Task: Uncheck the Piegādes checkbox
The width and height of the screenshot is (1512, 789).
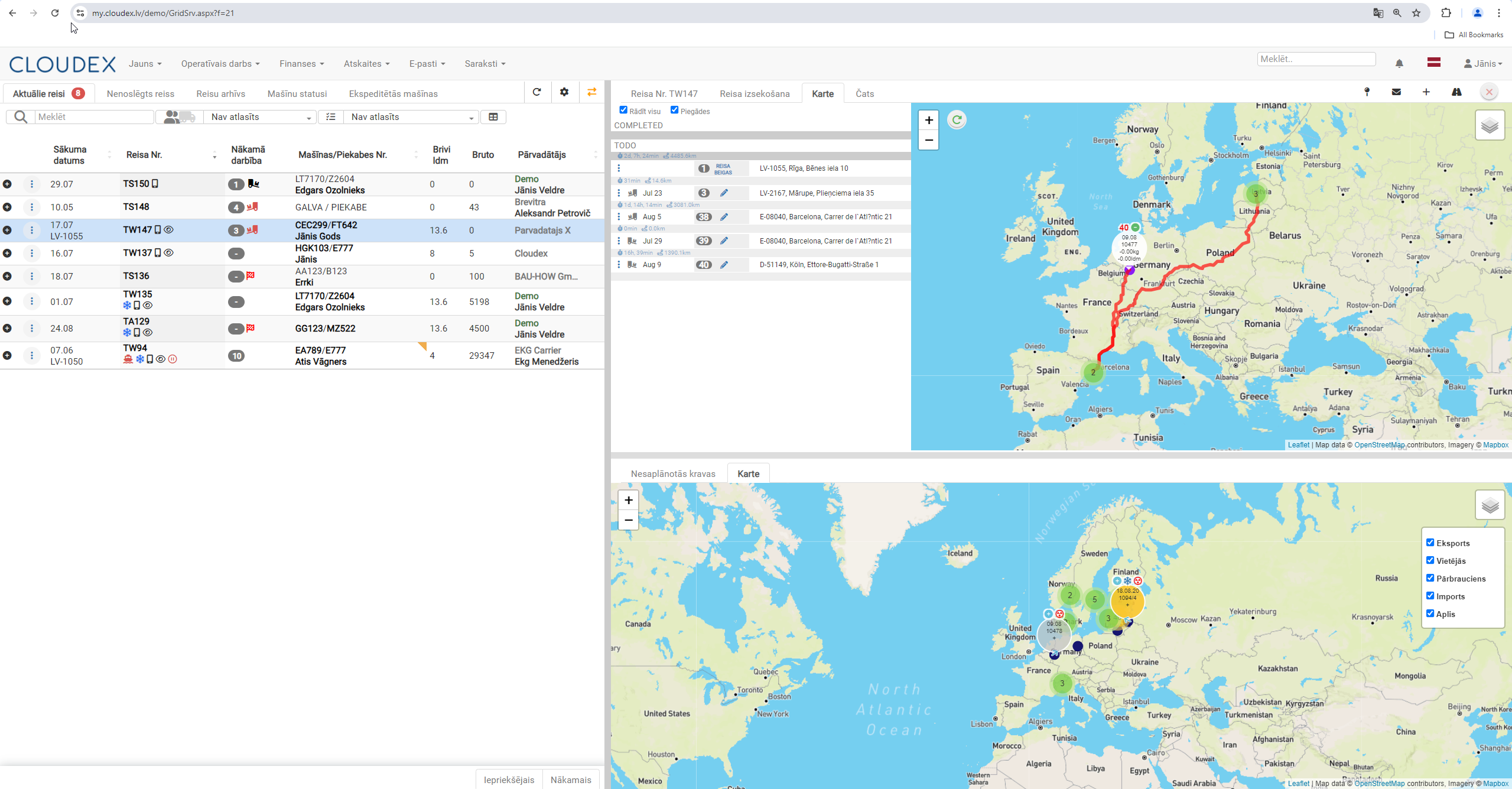Action: click(674, 110)
